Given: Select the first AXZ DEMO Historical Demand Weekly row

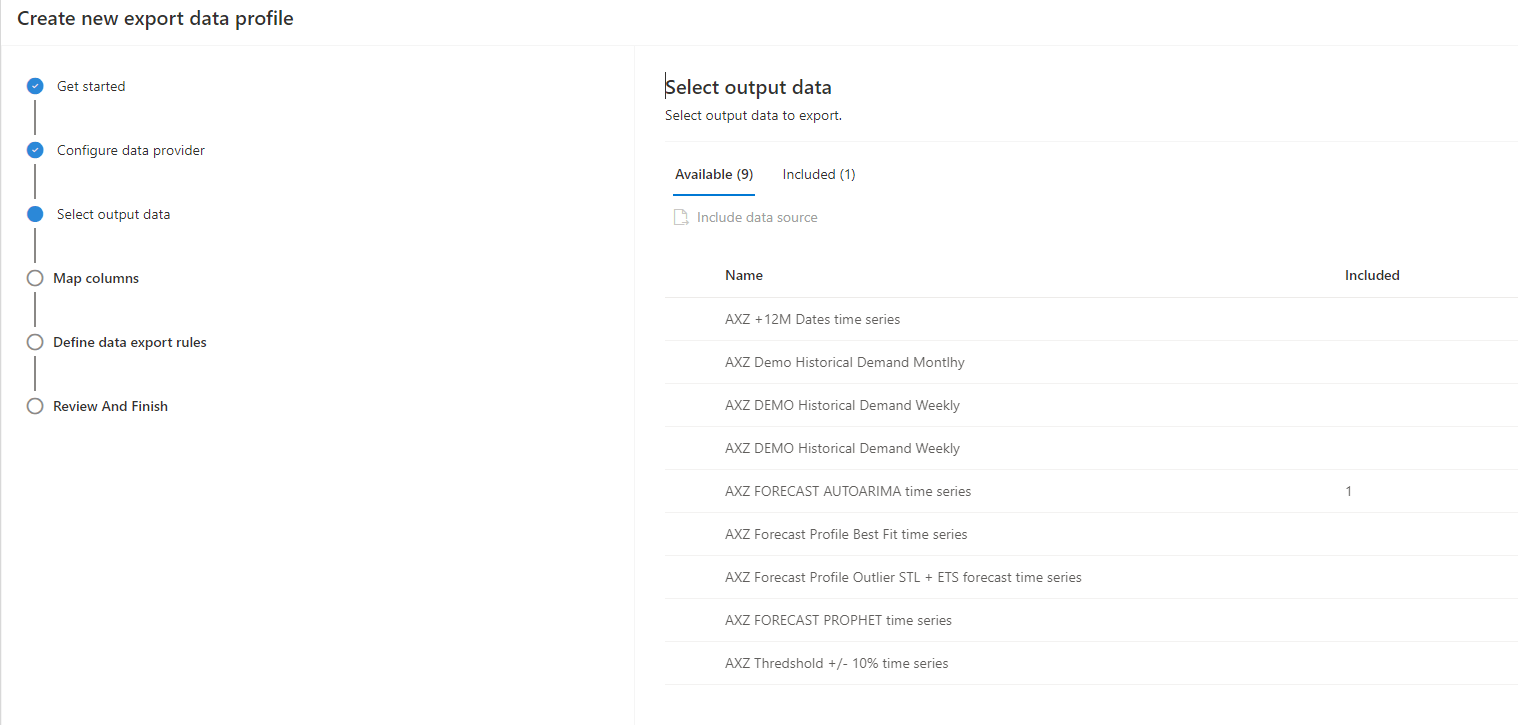Looking at the screenshot, I should pyautogui.click(x=842, y=405).
